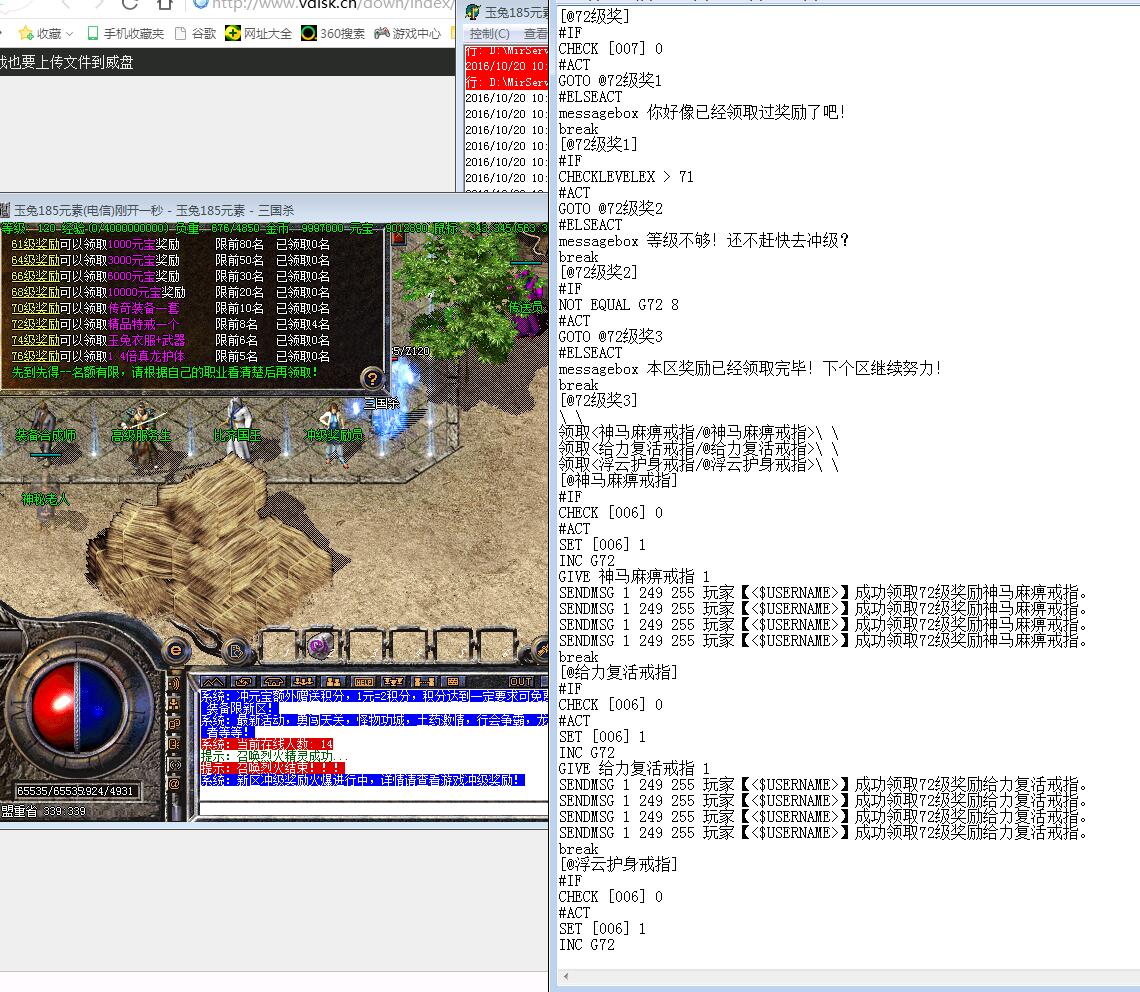
Task: Click the script label '[@给力复活戒指]'
Action: tap(619, 673)
